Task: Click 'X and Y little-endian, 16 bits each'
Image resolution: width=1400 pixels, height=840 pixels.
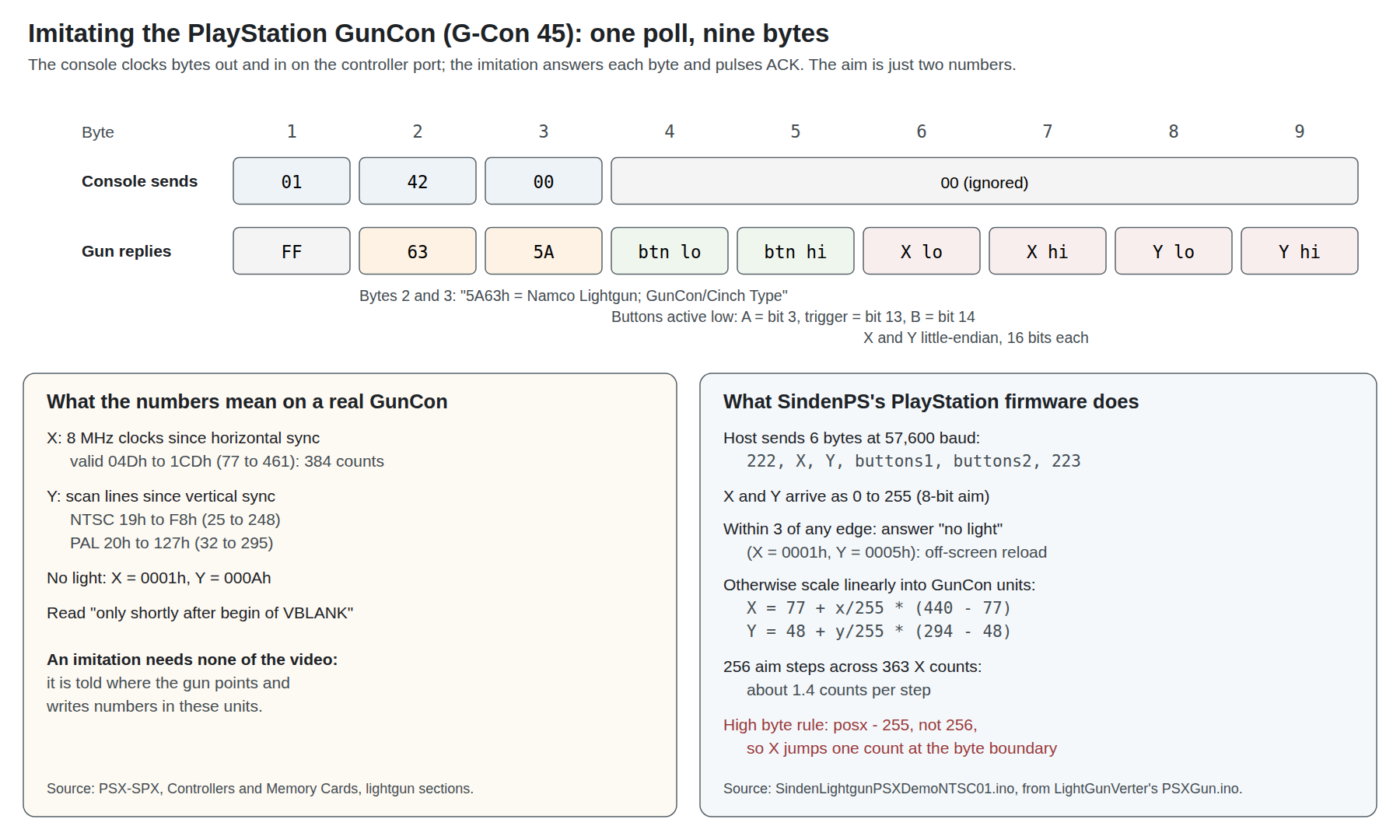Action: (x=975, y=338)
